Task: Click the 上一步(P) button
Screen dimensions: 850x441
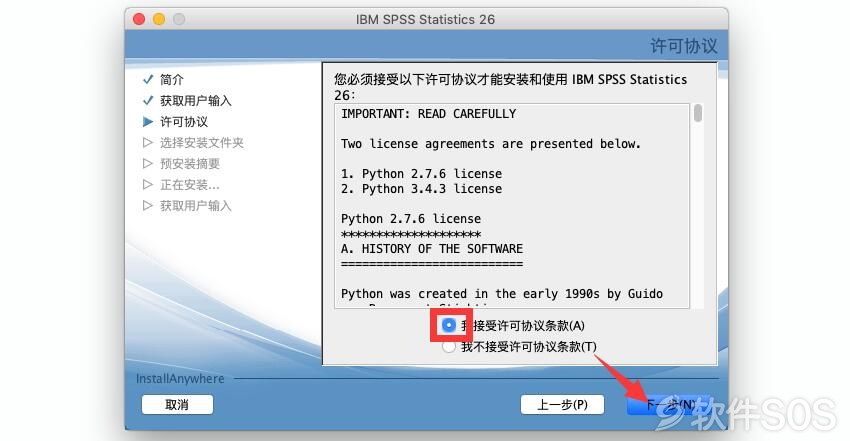Action: coord(562,405)
